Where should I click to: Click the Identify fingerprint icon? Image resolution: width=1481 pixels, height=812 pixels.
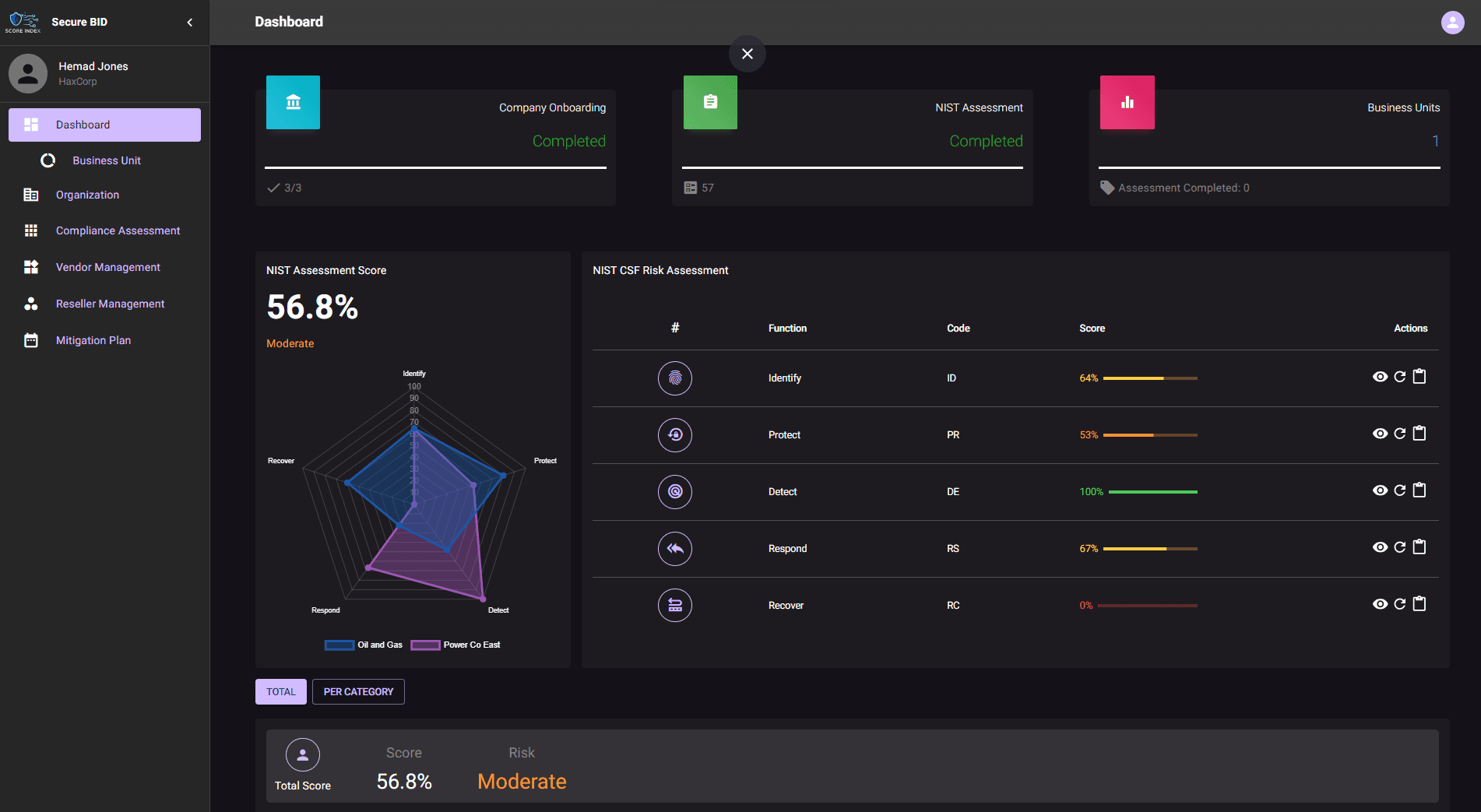(675, 378)
